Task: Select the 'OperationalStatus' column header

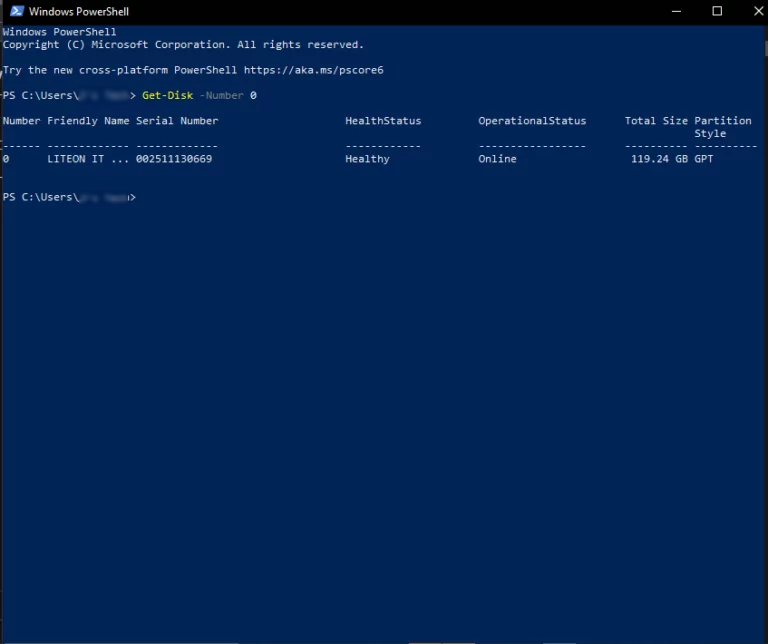Action: 532,121
